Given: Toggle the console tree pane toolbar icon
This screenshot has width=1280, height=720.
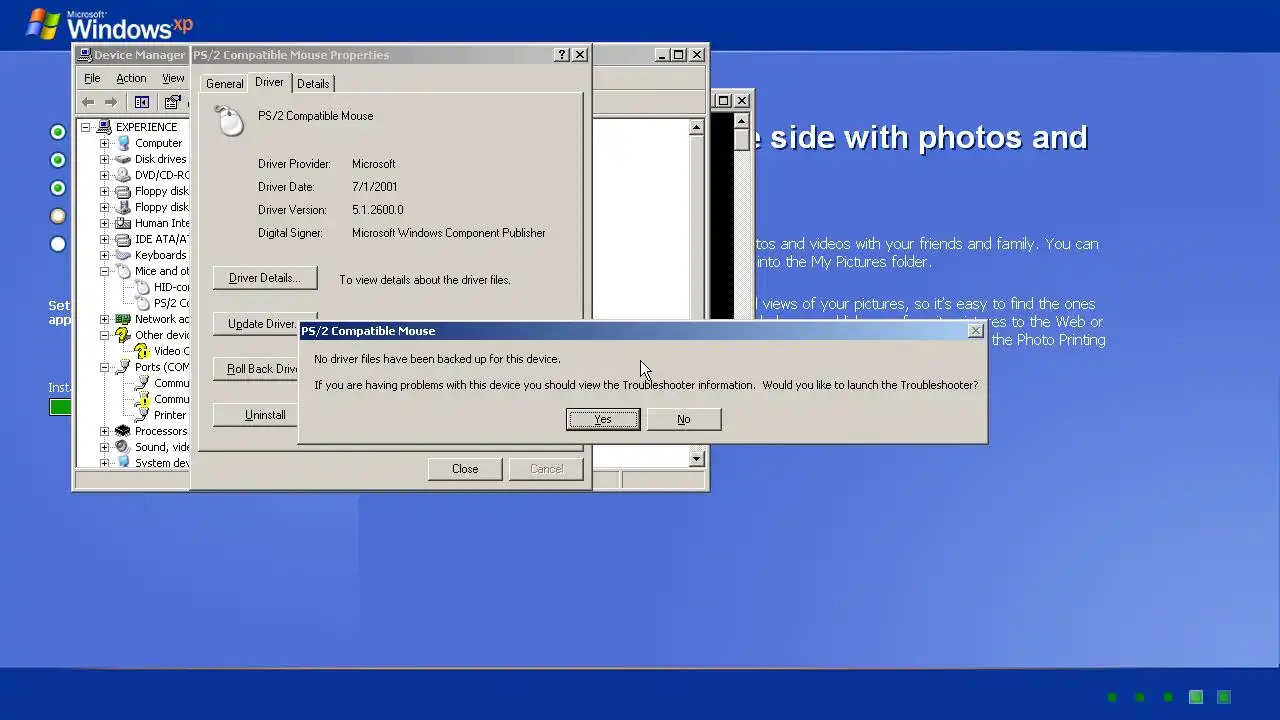Looking at the screenshot, I should (x=142, y=102).
